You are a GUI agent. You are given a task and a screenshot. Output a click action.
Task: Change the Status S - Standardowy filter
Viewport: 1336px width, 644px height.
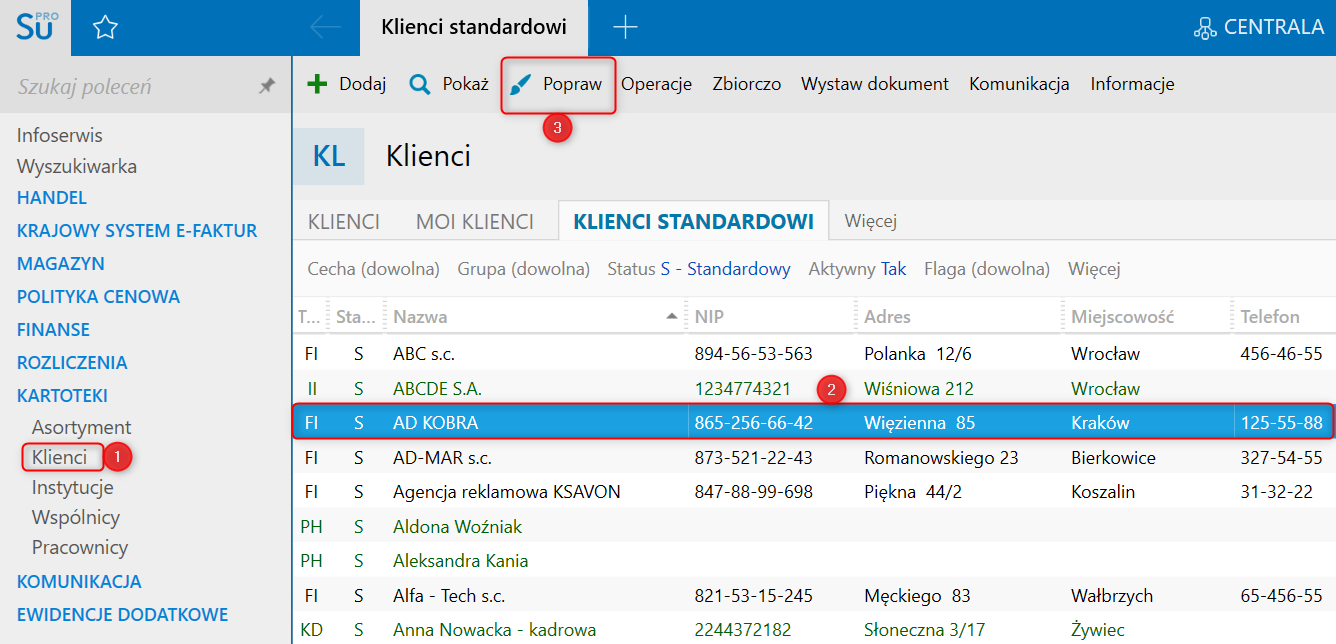tap(699, 268)
